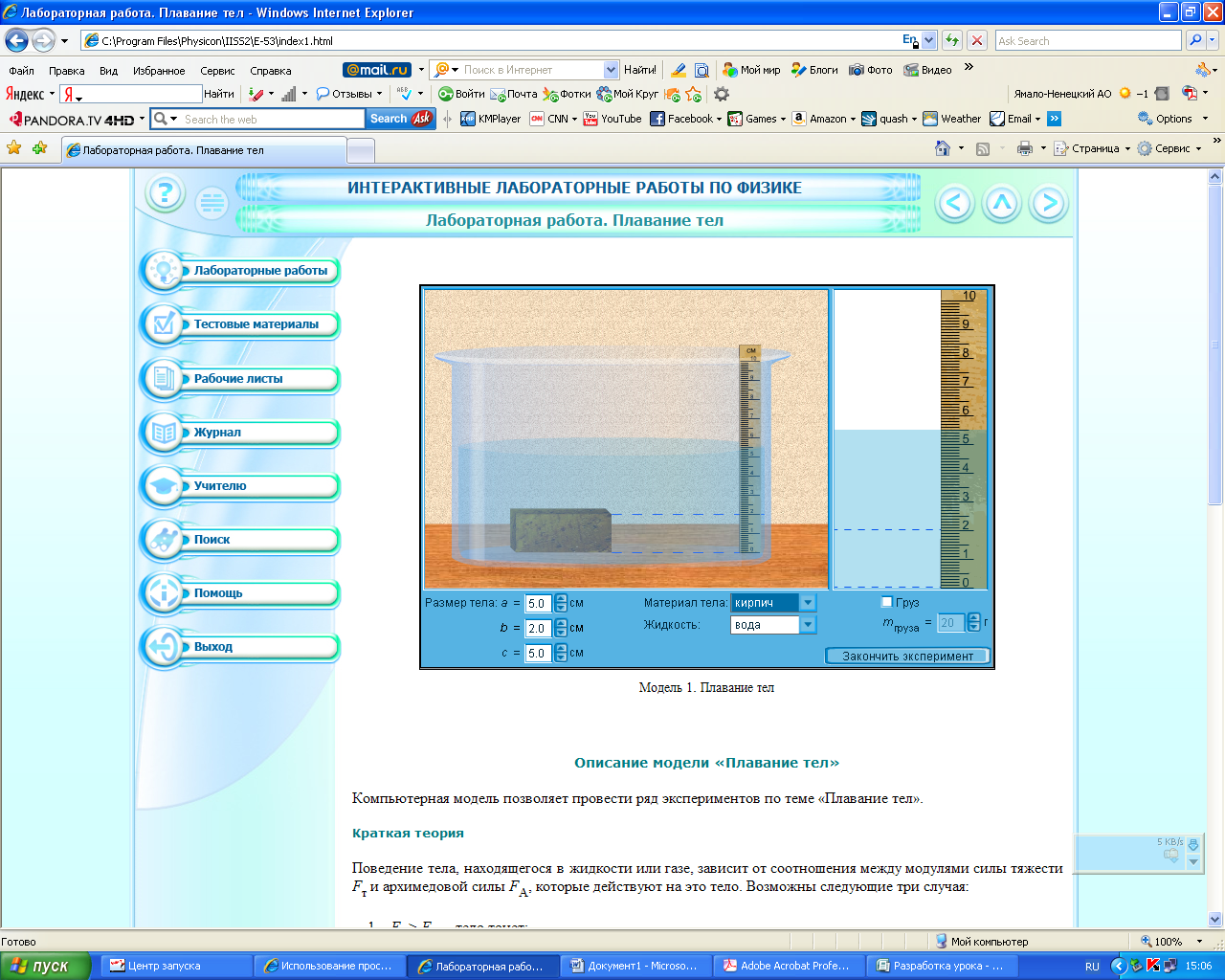Image resolution: width=1225 pixels, height=980 pixels.
Task: Open Мой Круг on Yandex toolbar
Action: pos(628,94)
